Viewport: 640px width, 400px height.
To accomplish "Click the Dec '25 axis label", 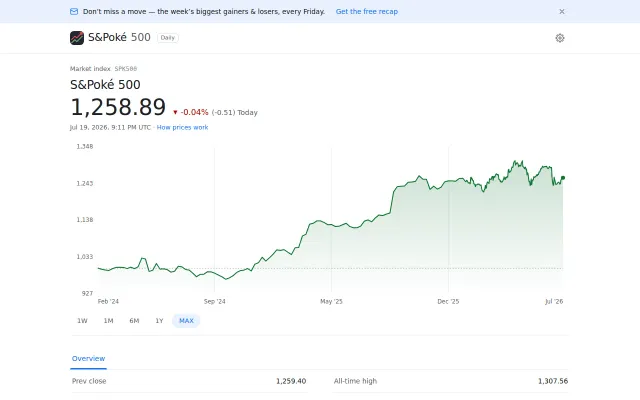I will point(448,302).
